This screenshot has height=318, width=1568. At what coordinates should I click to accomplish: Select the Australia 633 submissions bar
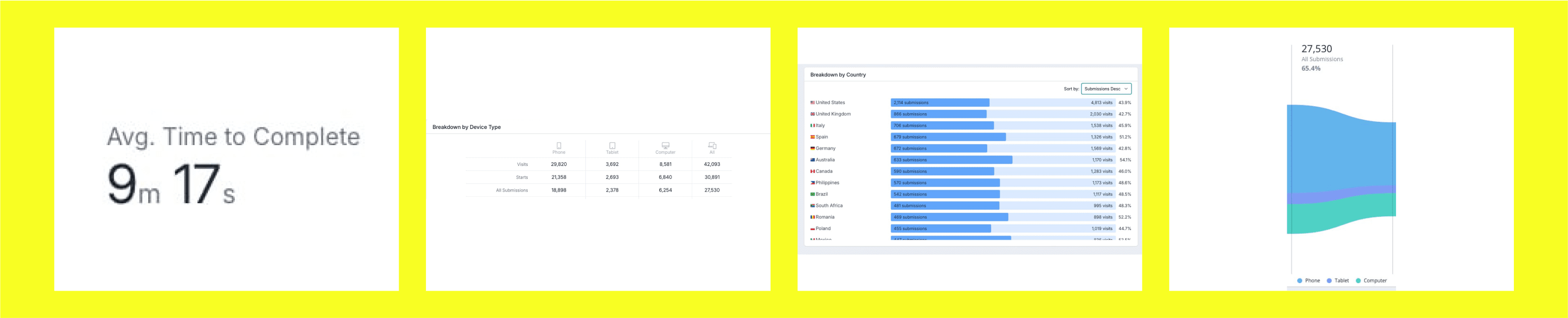951,160
